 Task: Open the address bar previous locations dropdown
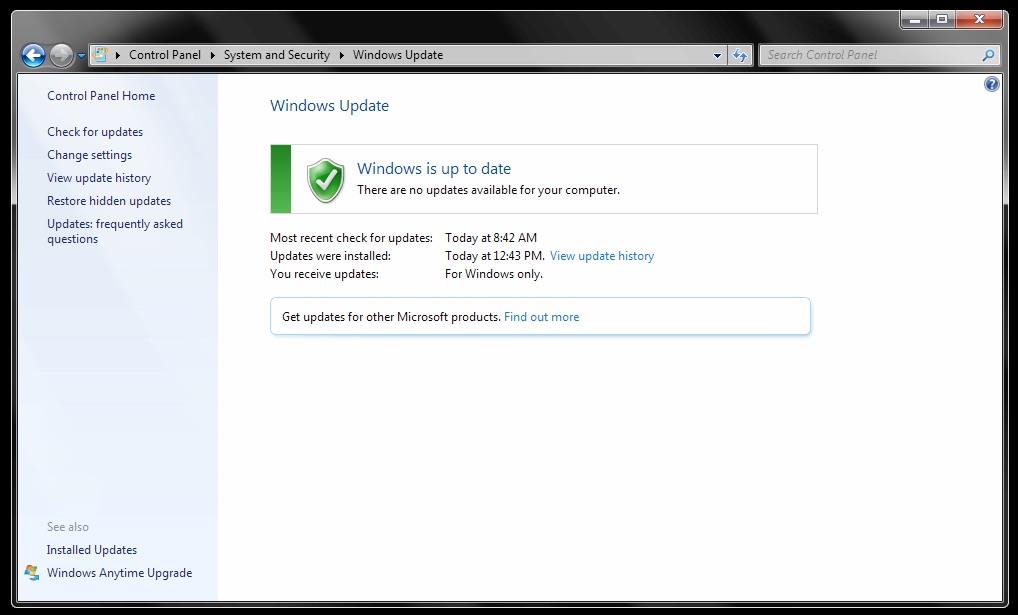[717, 56]
